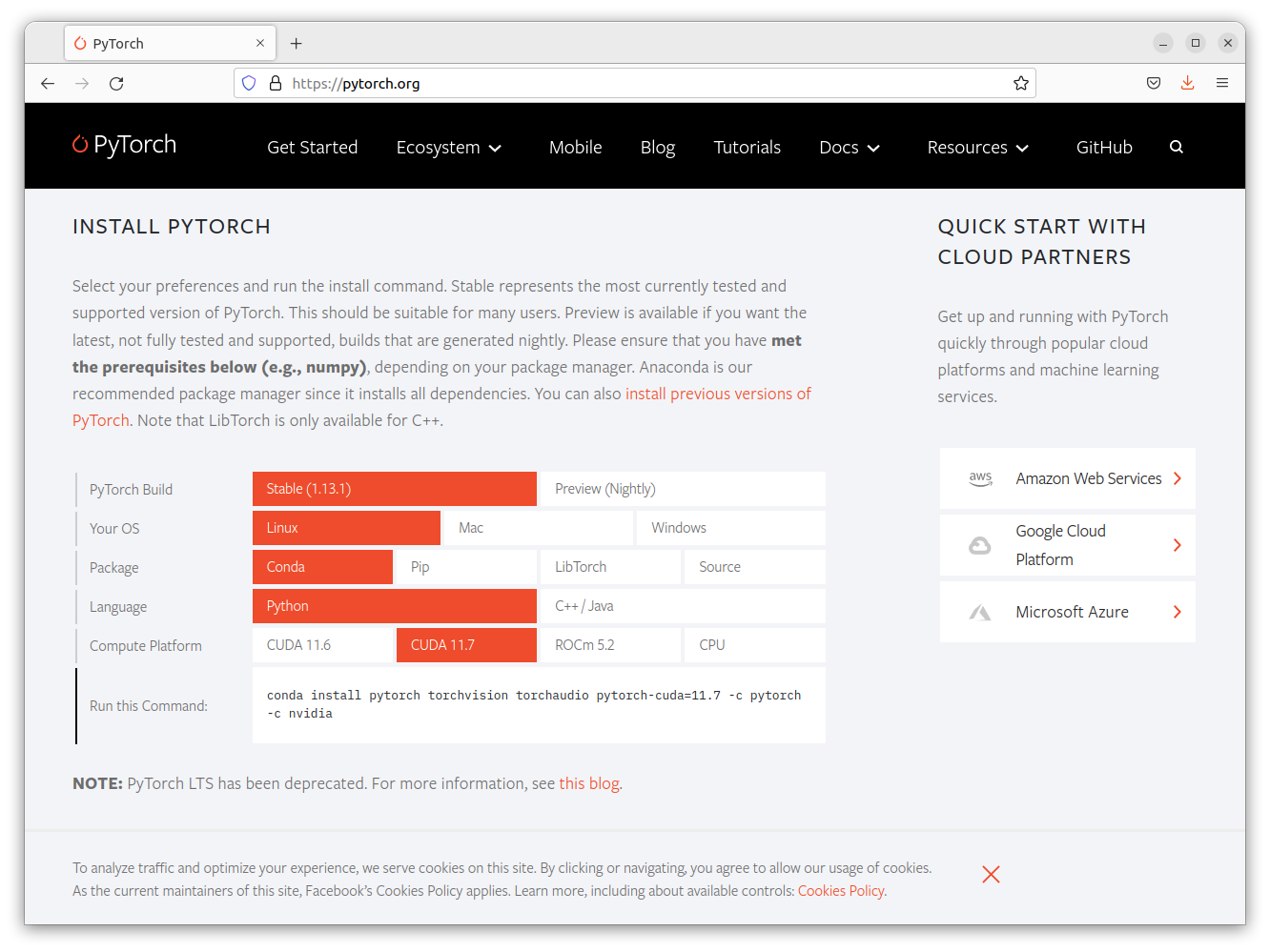Image resolution: width=1270 pixels, height=952 pixels.
Task: Expand the Ecosystem dropdown menu
Action: (449, 148)
